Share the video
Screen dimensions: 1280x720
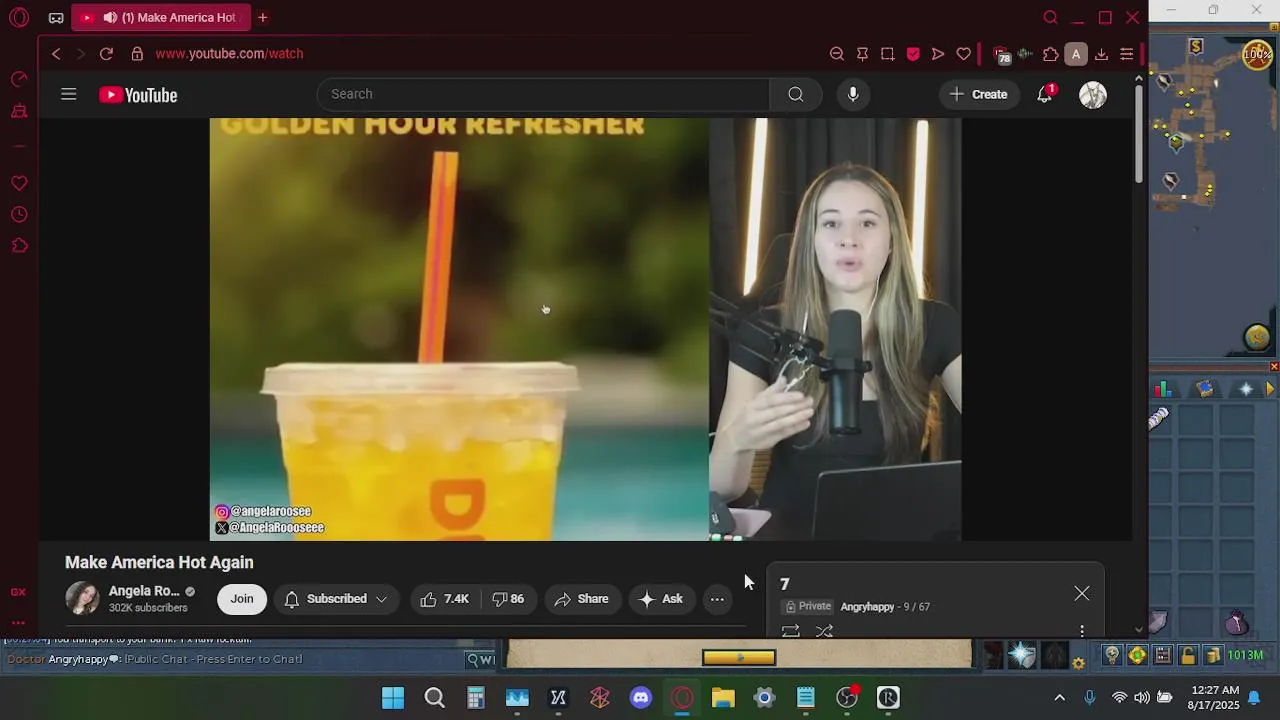point(582,599)
